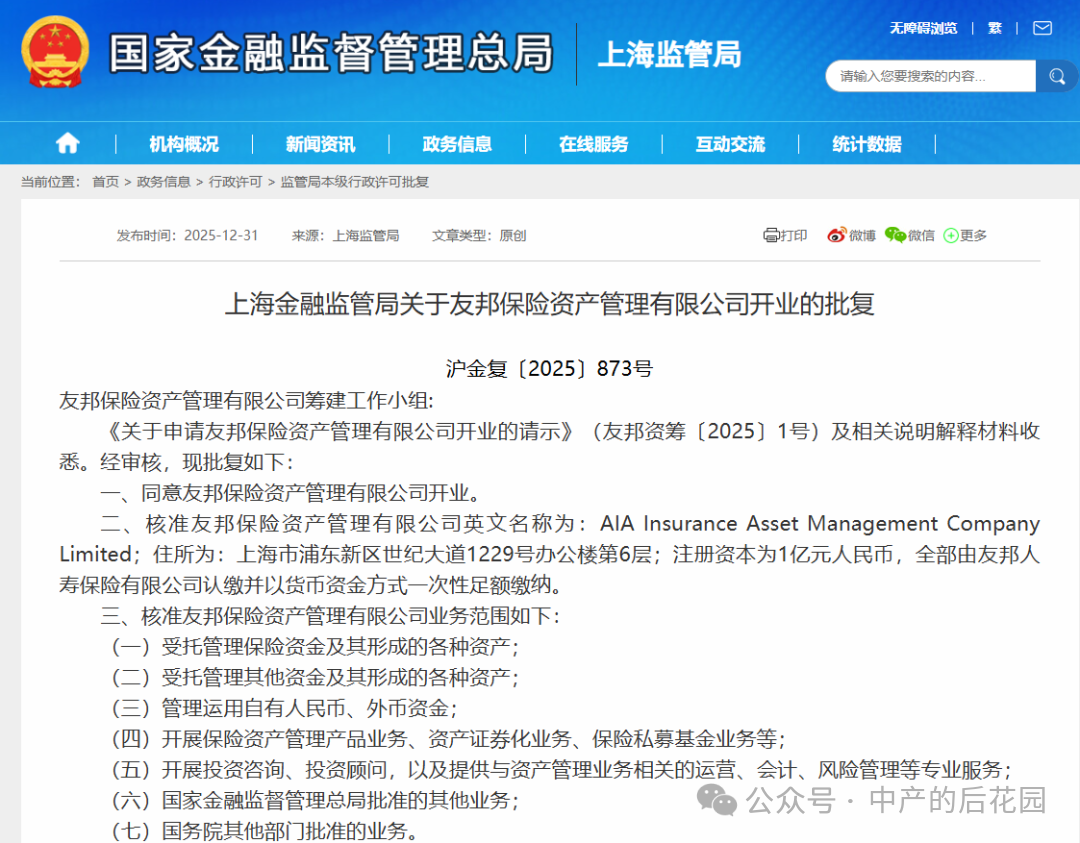Click 打印 text button
This screenshot has height=843, width=1080.
pos(793,236)
